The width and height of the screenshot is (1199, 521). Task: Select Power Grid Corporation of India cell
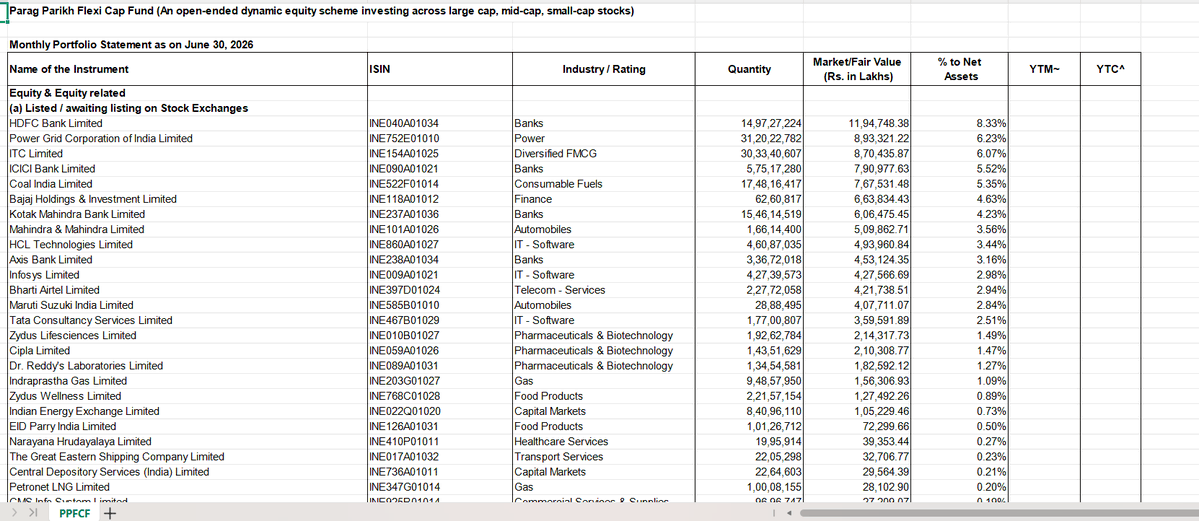(187, 138)
